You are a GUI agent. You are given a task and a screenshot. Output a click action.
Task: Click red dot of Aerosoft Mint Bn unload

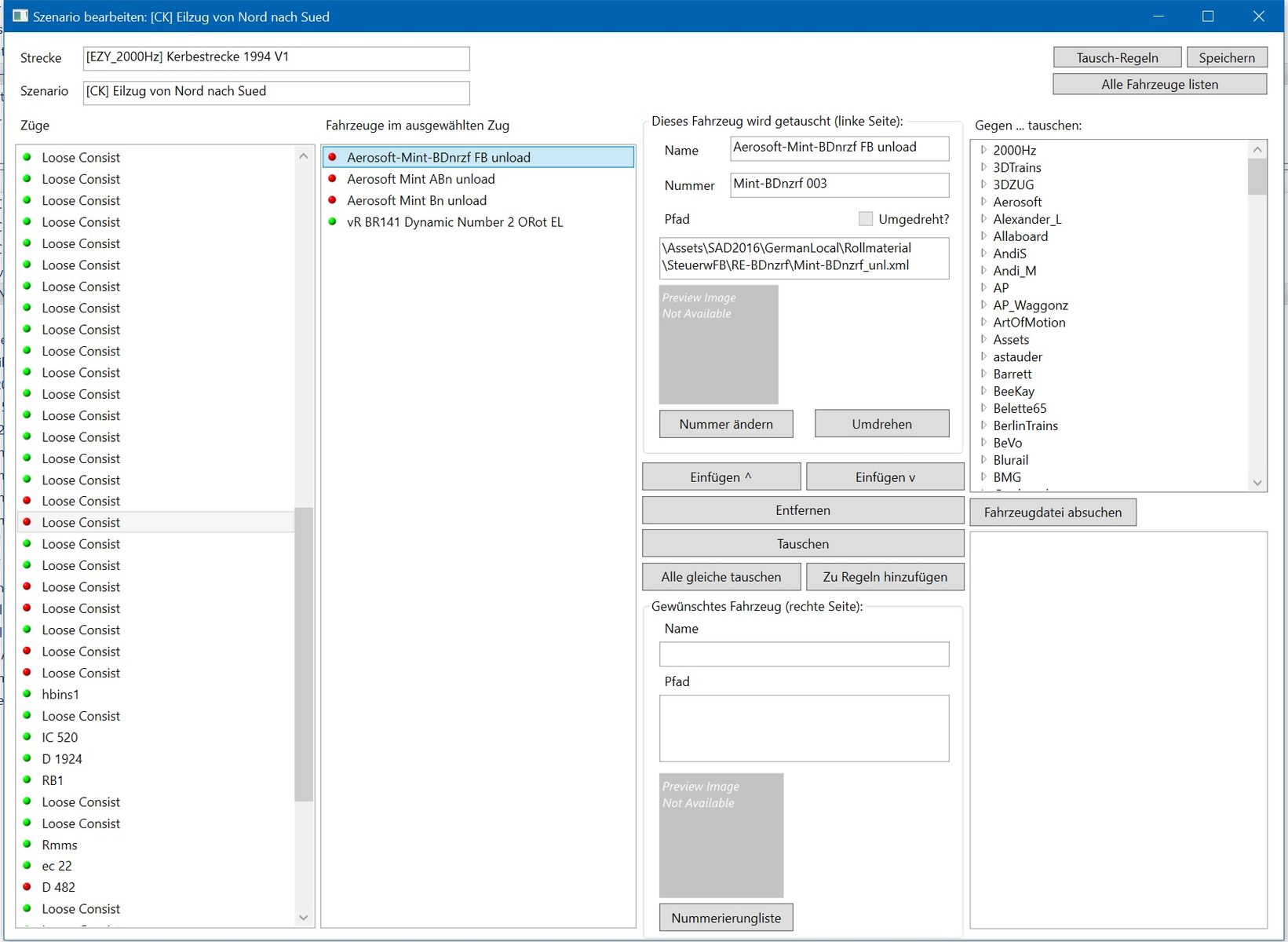(332, 200)
